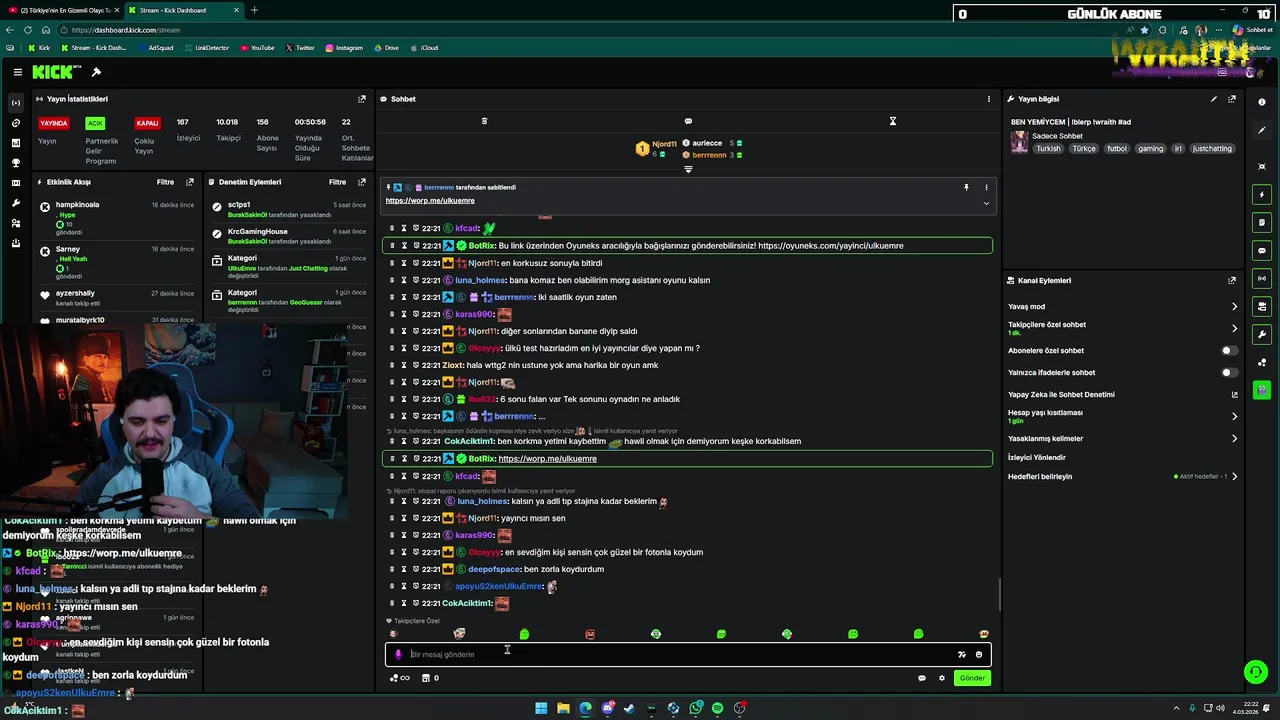Screen dimensions: 1280x720
Task: Select Stream - Kick Dashboard browser tab
Action: 185,10
